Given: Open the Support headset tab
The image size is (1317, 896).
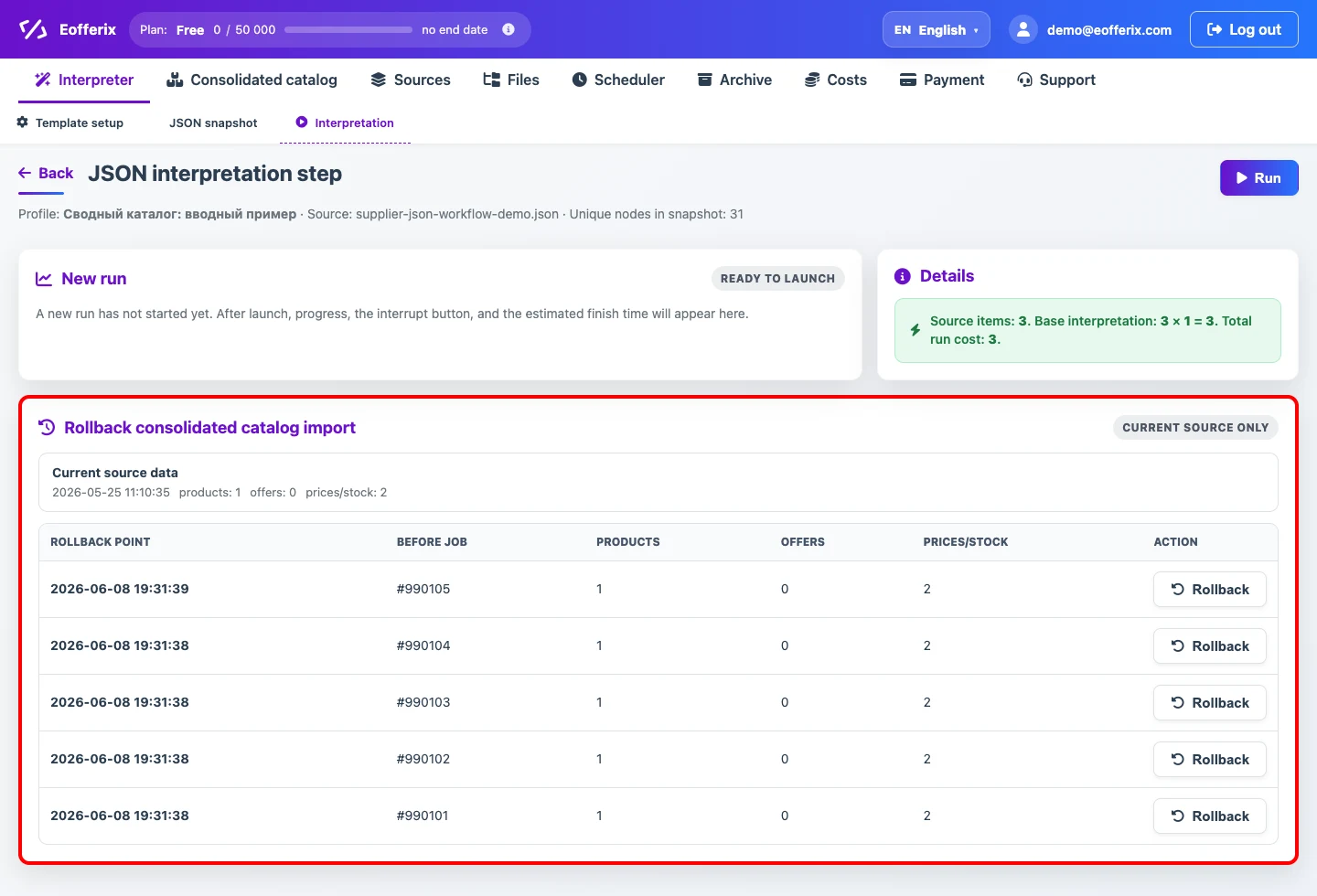Looking at the screenshot, I should point(1056,80).
